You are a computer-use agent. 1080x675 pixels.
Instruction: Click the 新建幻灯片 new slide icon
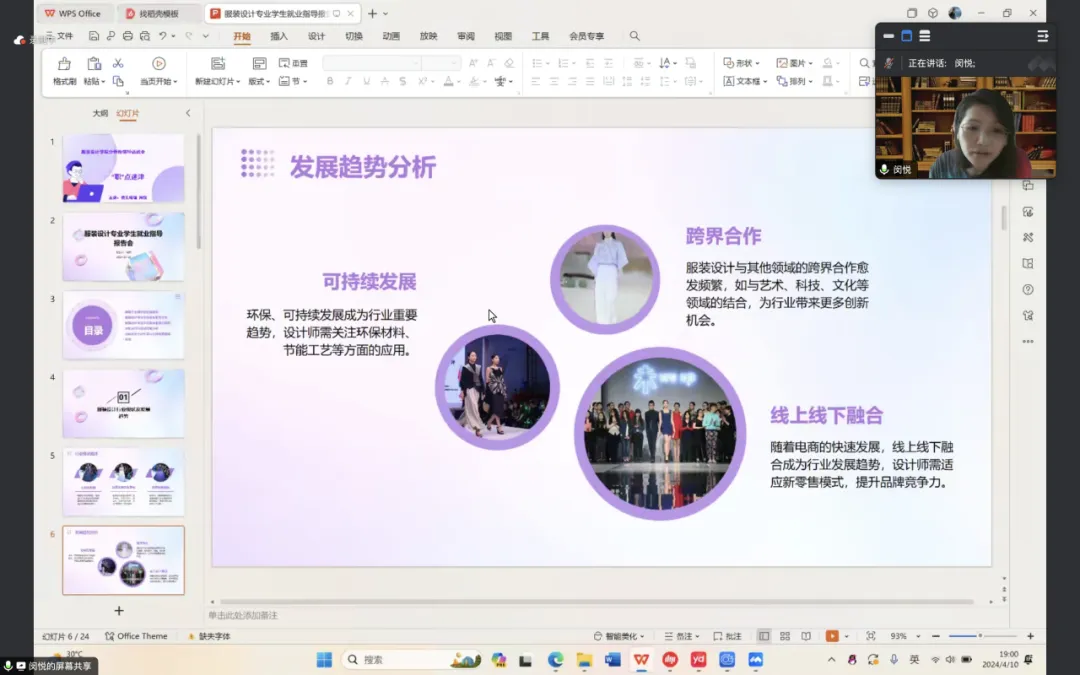(x=217, y=63)
